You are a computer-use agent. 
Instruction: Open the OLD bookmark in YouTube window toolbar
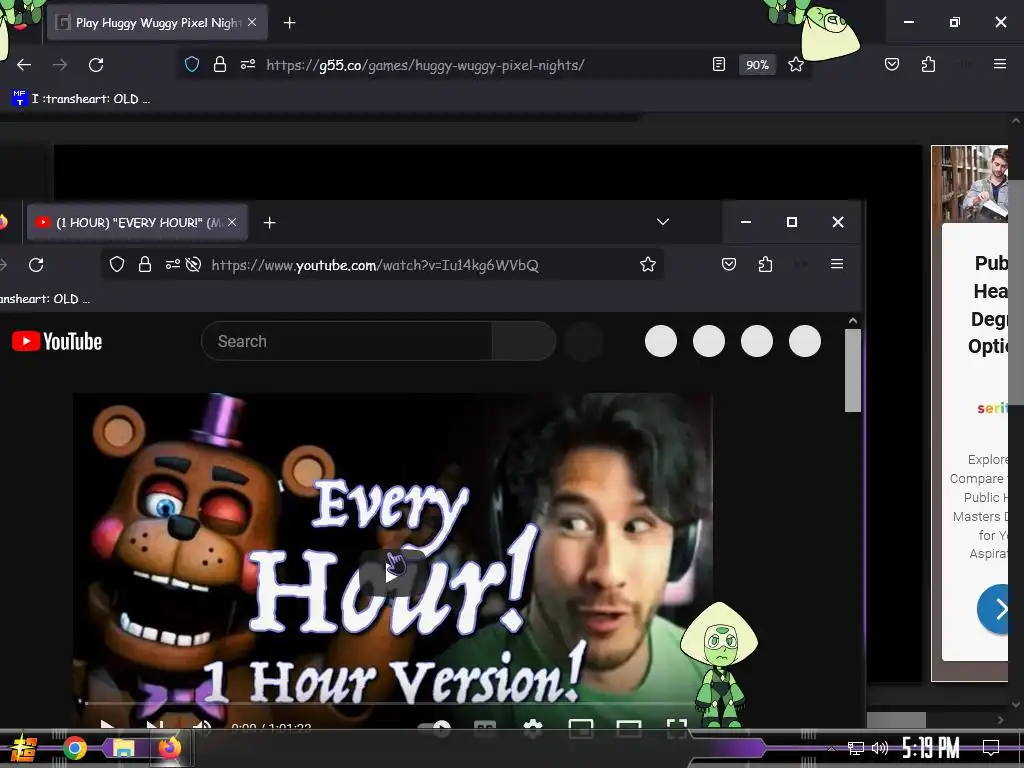click(44, 298)
